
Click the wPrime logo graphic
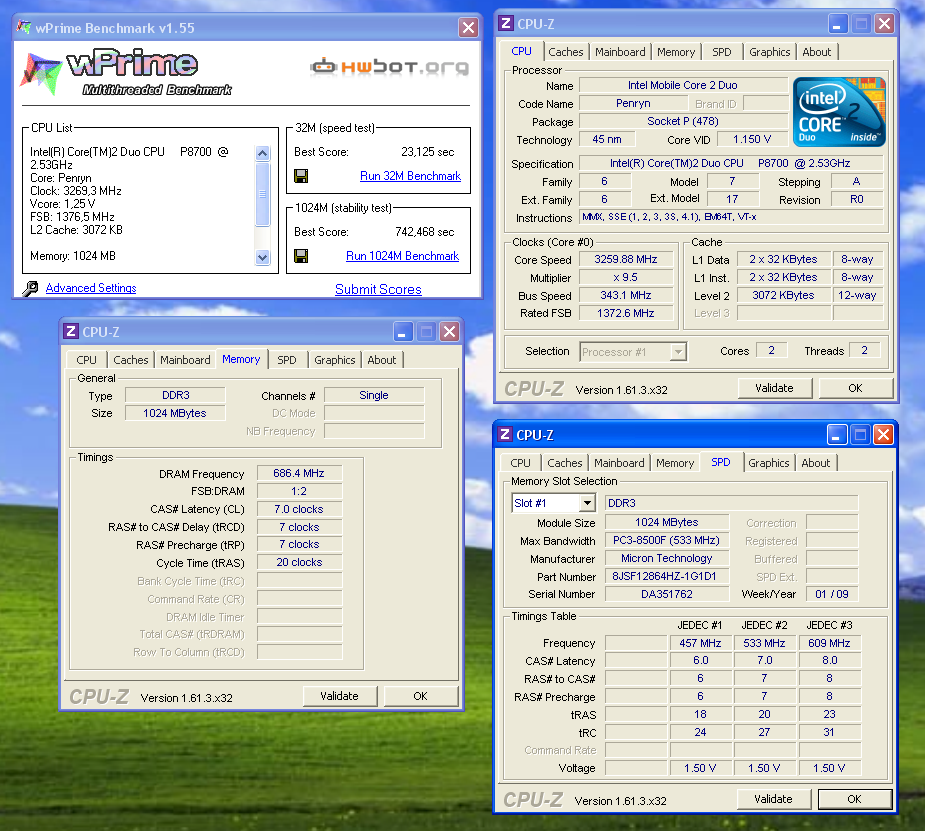pos(126,73)
